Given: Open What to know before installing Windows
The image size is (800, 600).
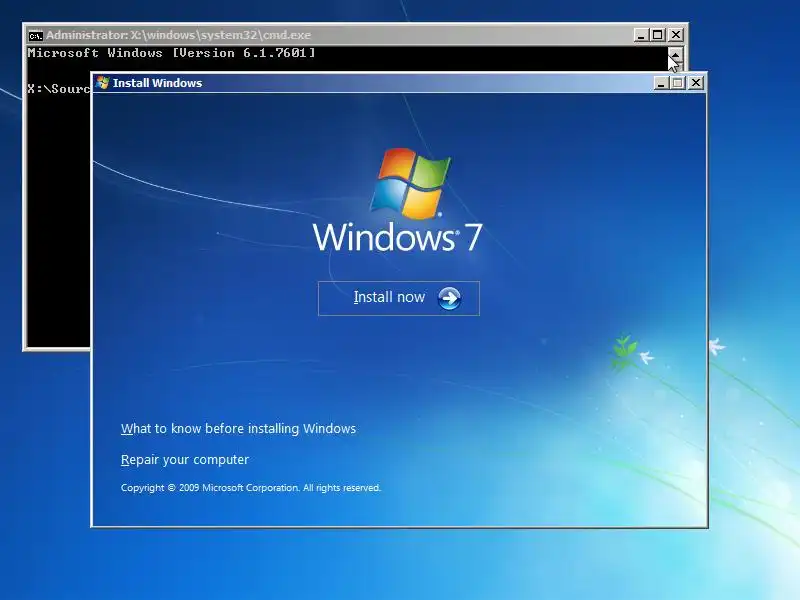Looking at the screenshot, I should [238, 429].
